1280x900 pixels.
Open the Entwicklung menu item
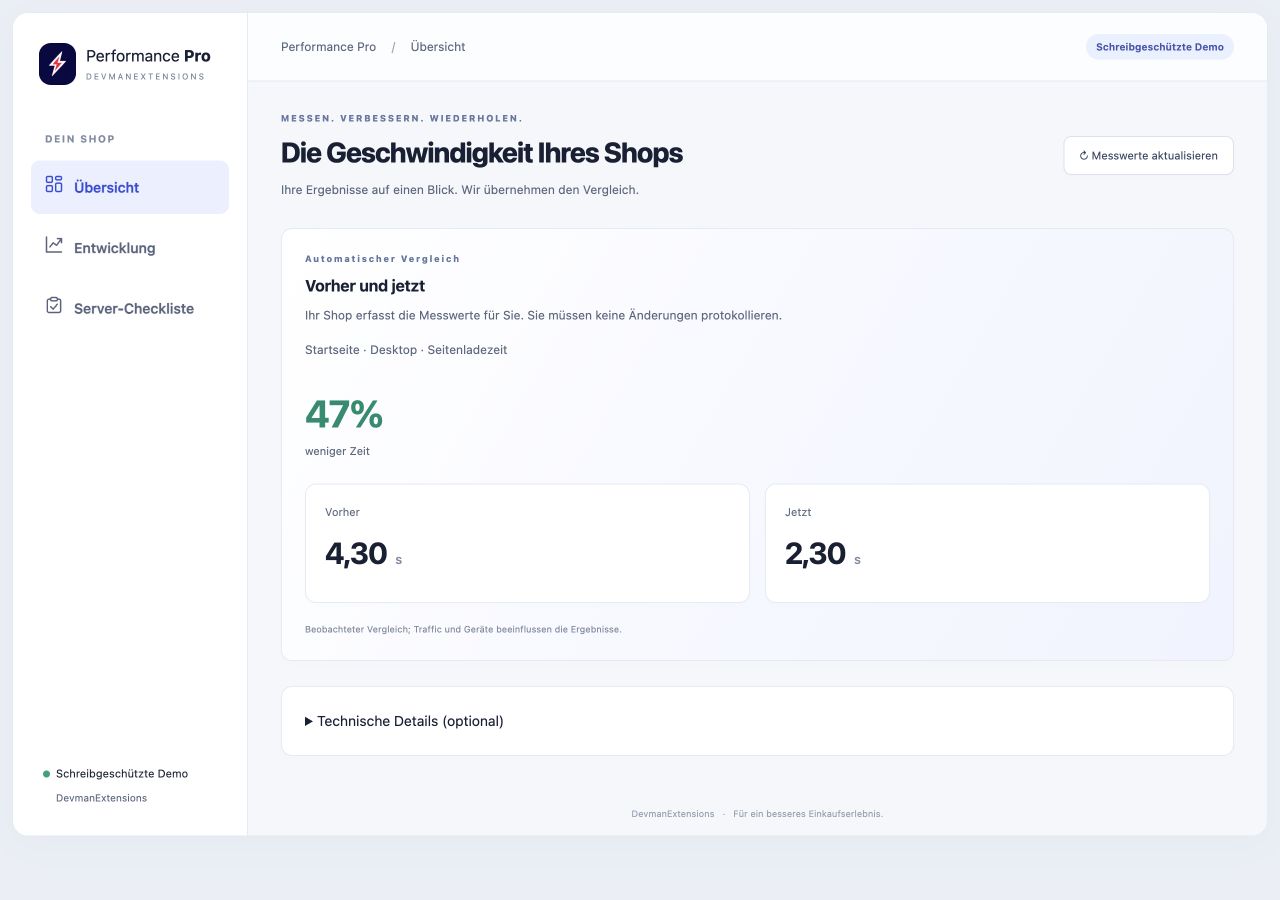coord(130,247)
